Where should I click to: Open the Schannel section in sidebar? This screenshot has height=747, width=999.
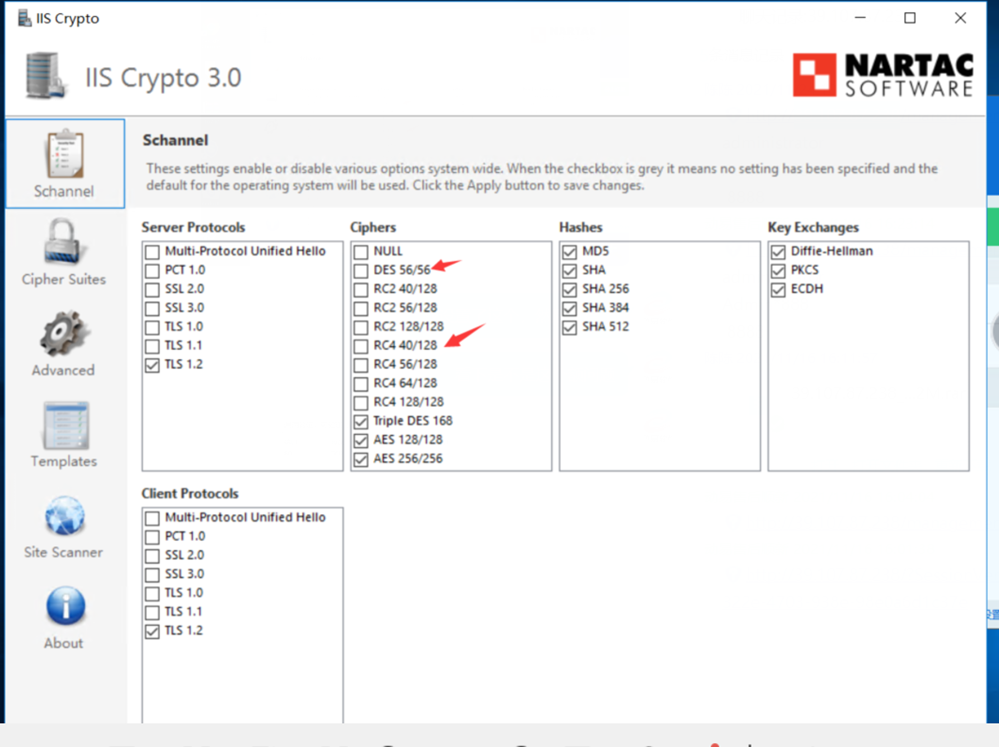click(x=64, y=163)
